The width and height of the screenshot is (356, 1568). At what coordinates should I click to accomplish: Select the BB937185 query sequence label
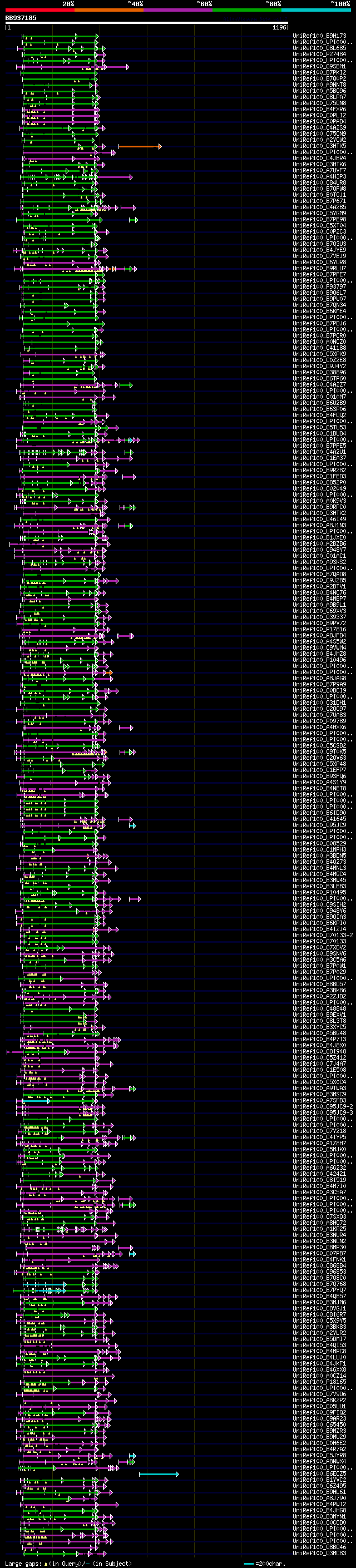[21, 18]
